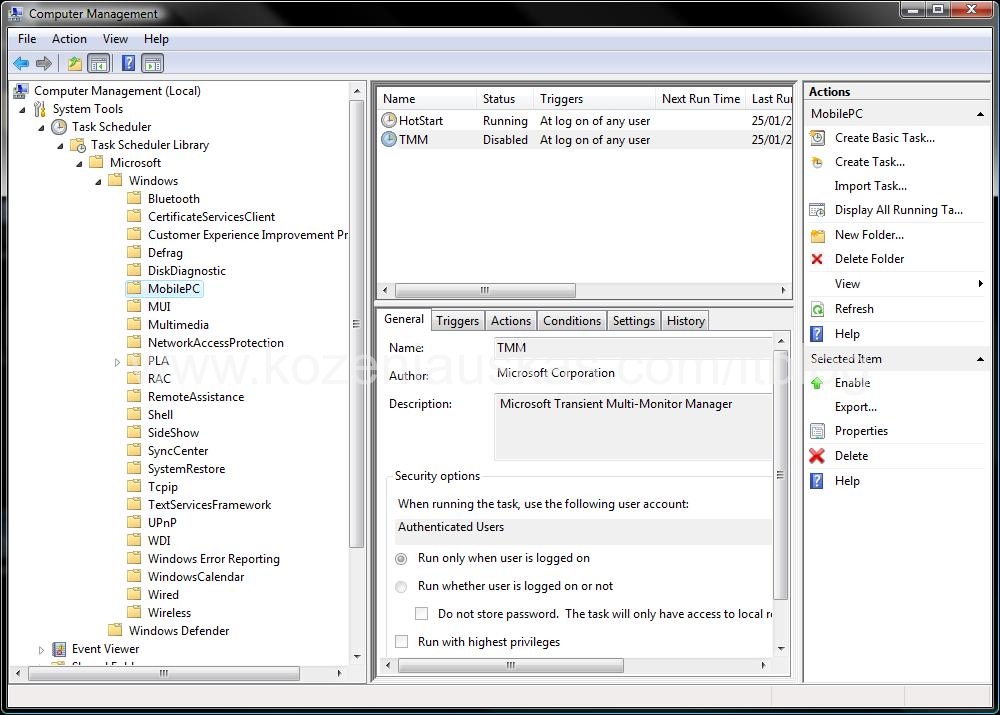Switch to the Triggers tab
This screenshot has width=1000, height=715.
pos(457,321)
